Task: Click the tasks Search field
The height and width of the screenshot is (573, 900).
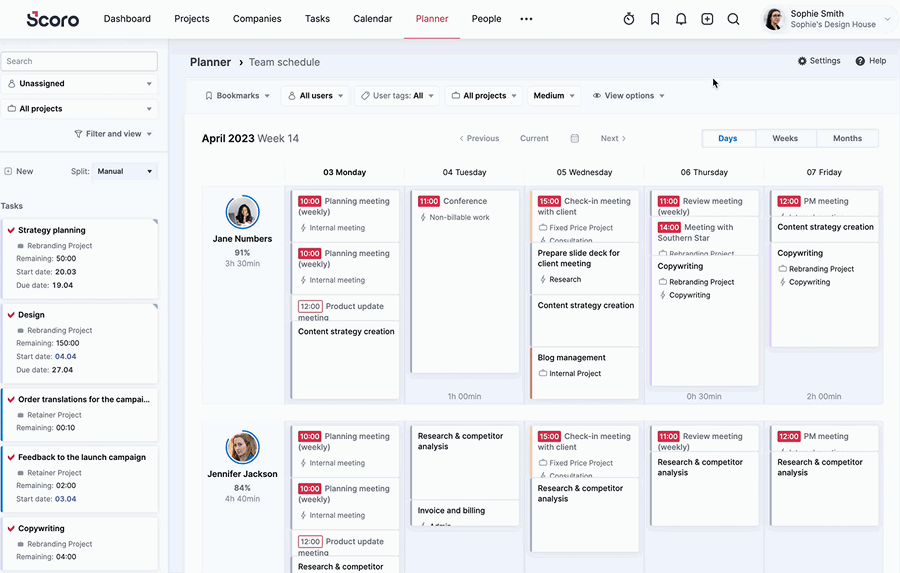Action: coord(79,61)
